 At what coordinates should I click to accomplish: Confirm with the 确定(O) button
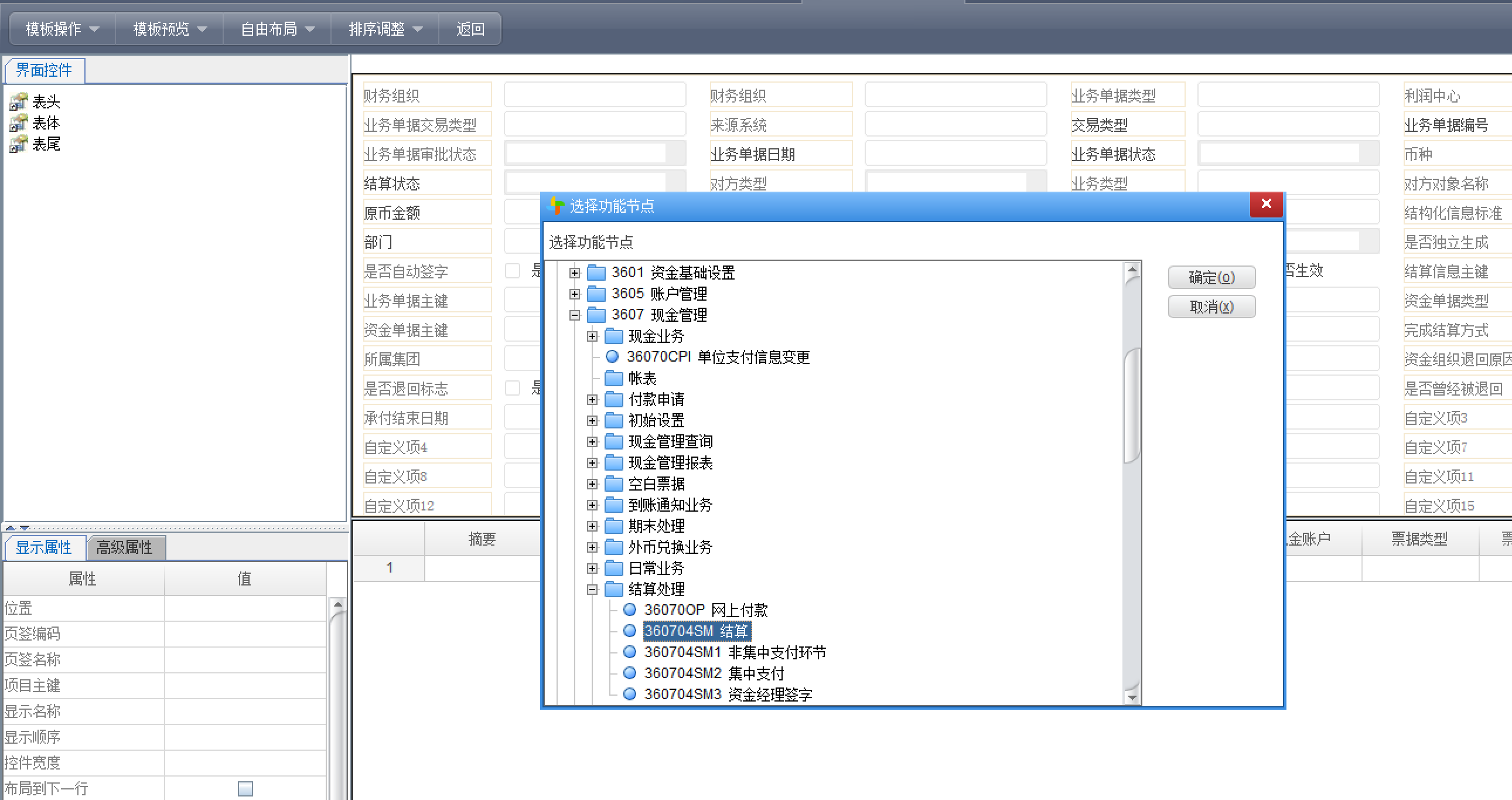coord(1211,277)
